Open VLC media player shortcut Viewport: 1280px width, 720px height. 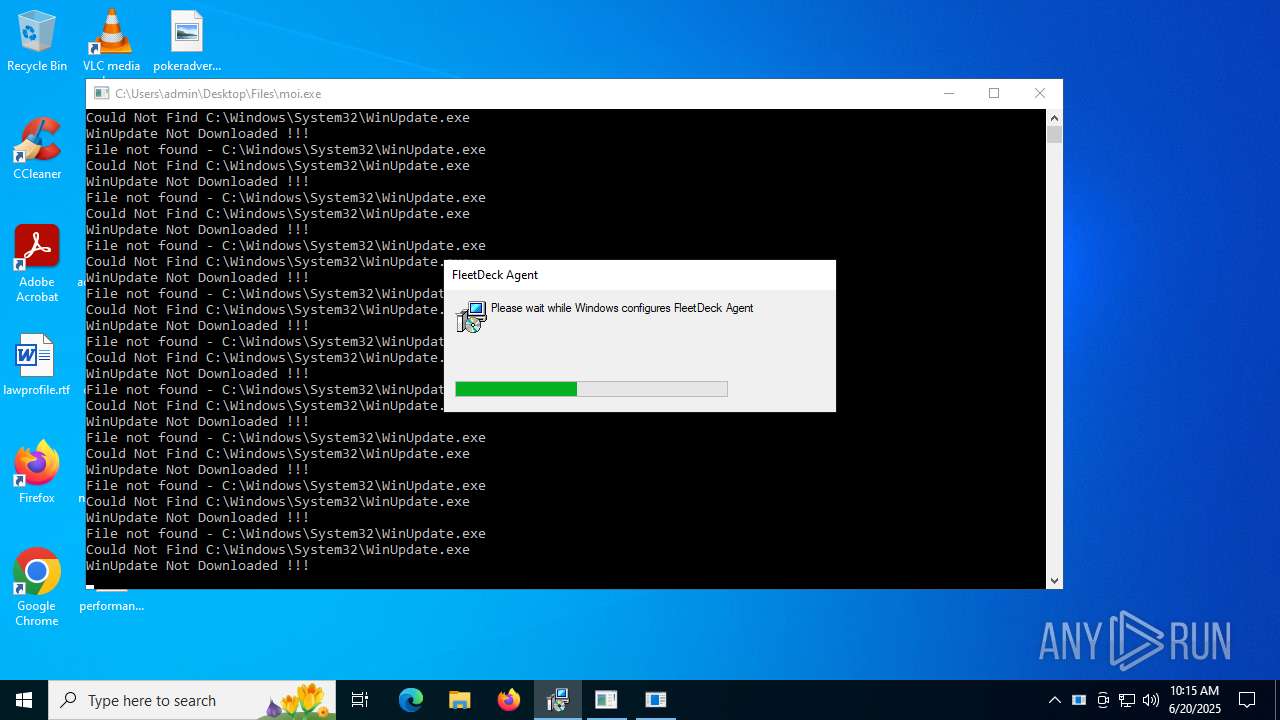(x=111, y=40)
